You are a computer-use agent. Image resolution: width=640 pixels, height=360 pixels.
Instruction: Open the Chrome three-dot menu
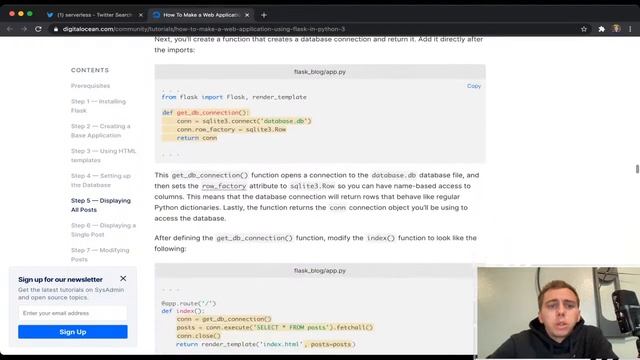(630, 29)
